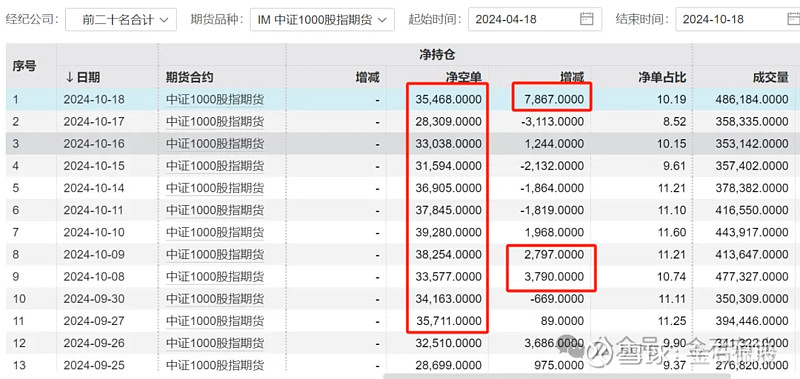
Task: Click change value 2,797.0000
Action: click(554, 255)
